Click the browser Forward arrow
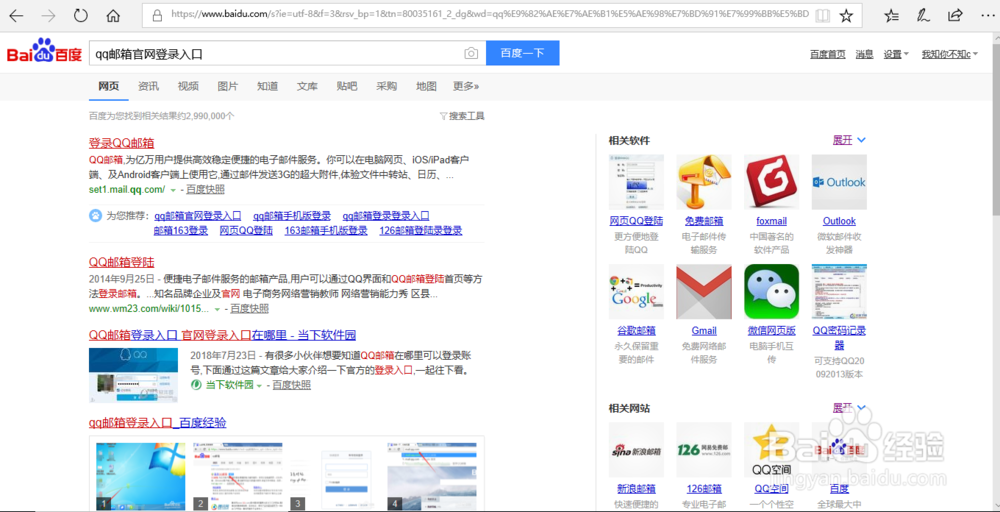 [x=48, y=16]
